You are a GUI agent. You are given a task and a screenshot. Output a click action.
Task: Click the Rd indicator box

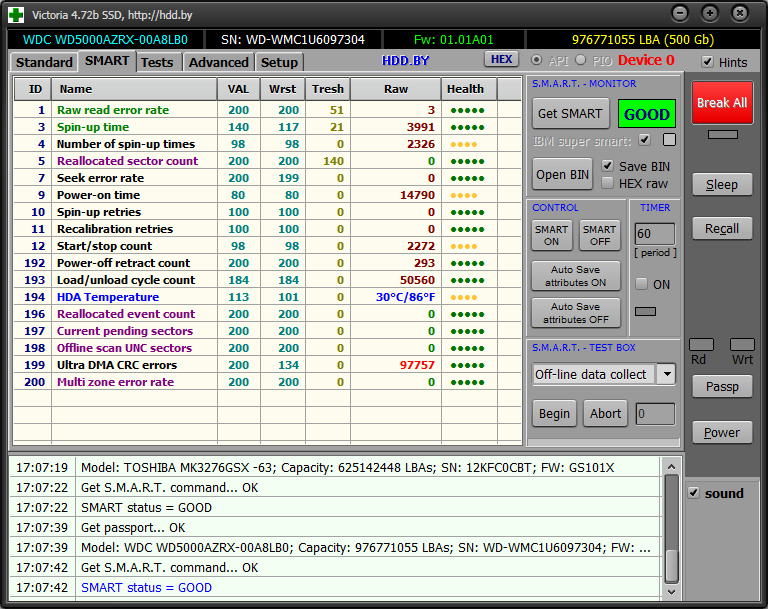[701, 344]
